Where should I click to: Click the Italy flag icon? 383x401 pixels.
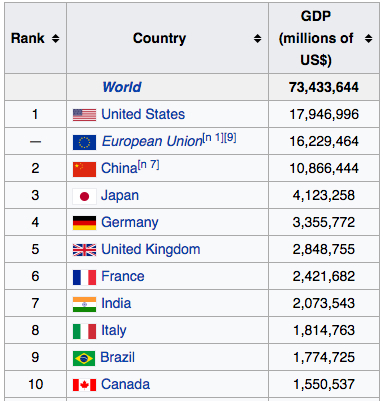(x=84, y=331)
